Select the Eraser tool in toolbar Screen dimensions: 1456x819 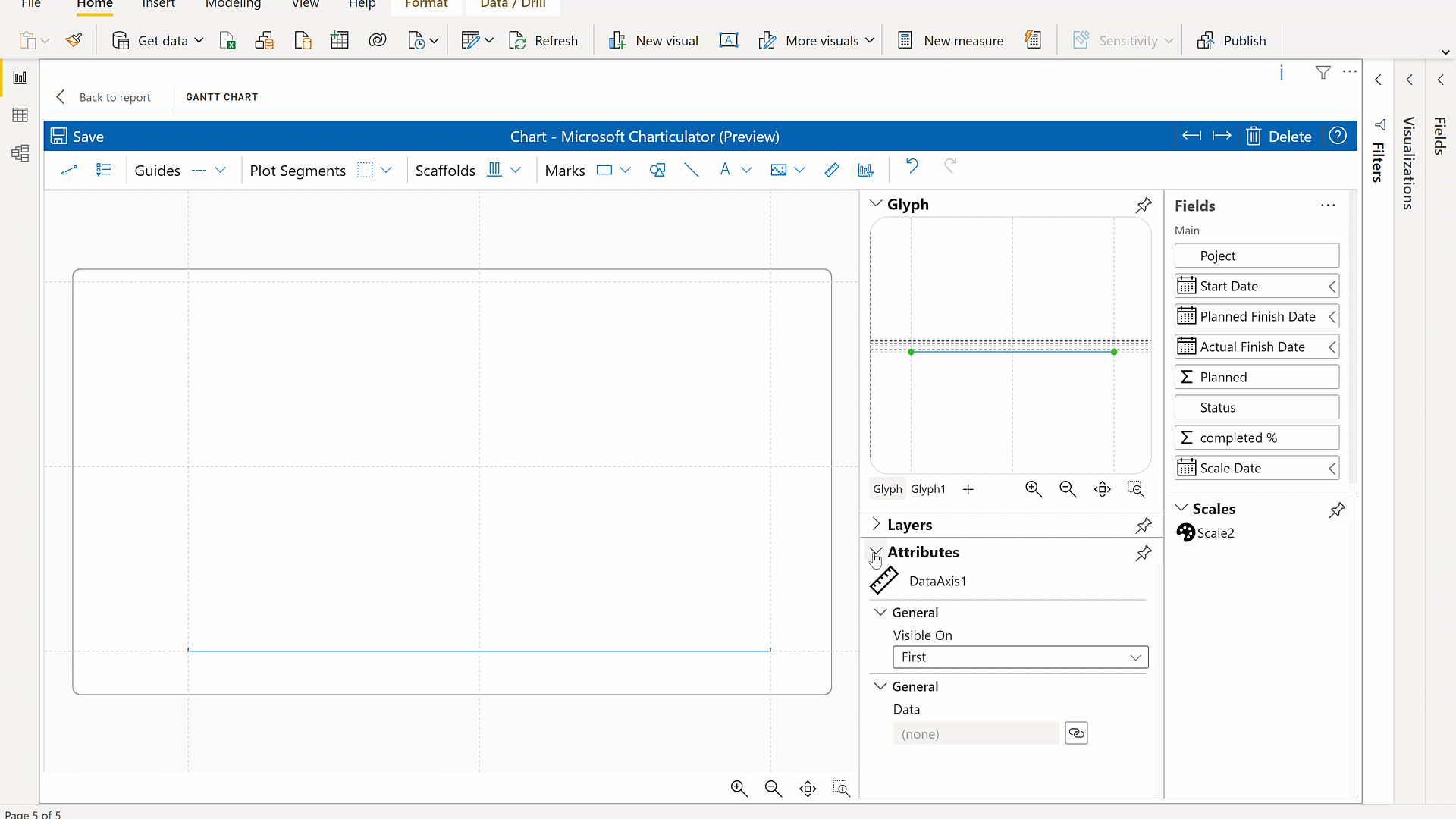(832, 171)
